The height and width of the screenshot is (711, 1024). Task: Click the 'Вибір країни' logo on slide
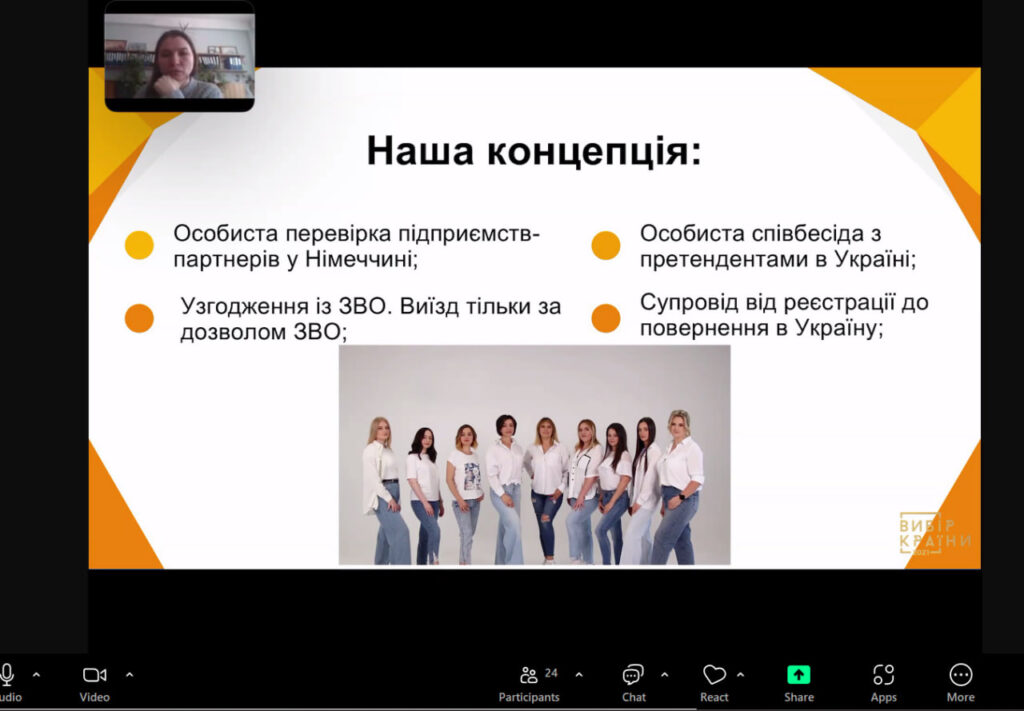[933, 534]
